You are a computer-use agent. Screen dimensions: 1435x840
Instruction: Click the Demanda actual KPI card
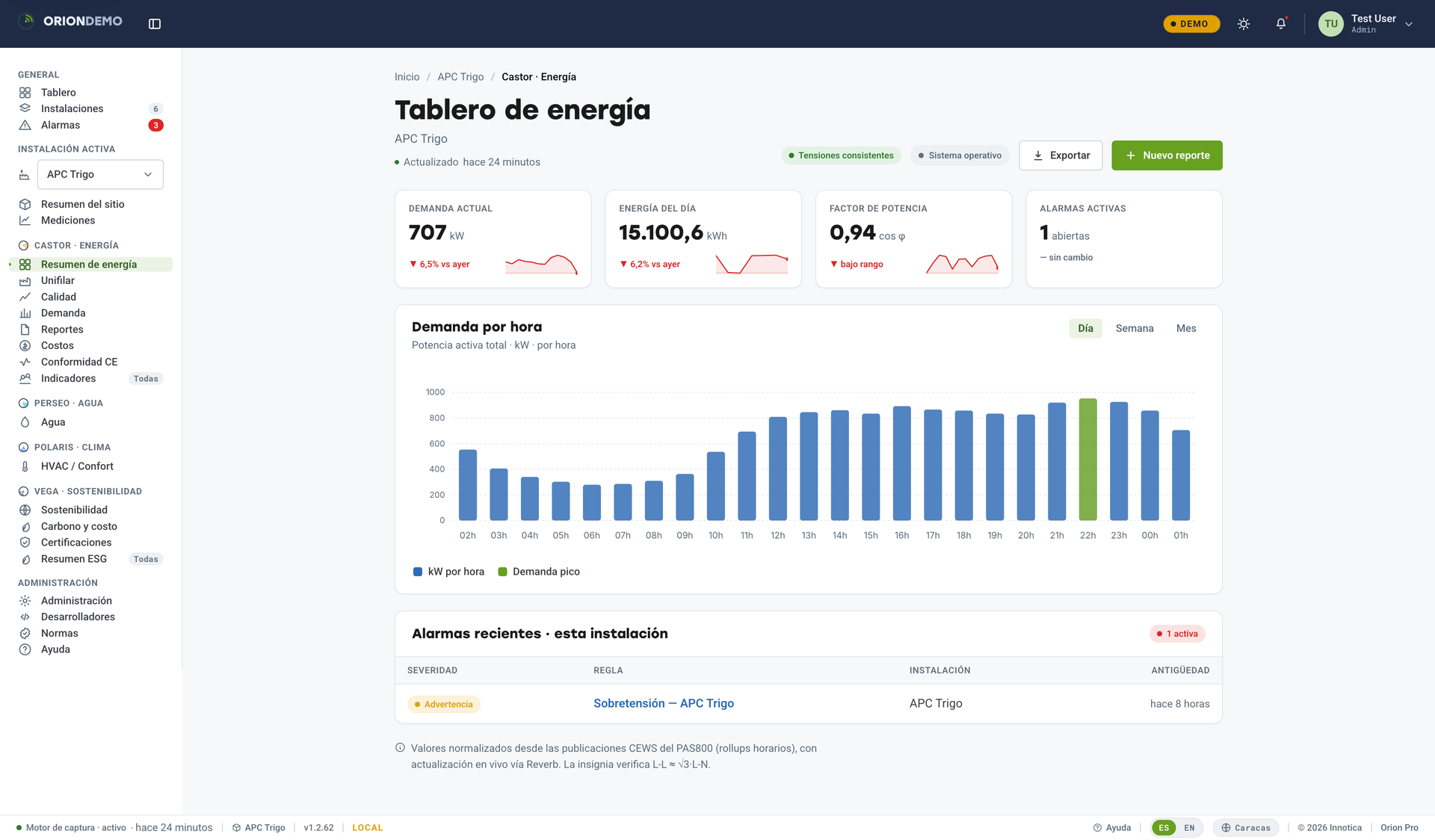coord(493,239)
